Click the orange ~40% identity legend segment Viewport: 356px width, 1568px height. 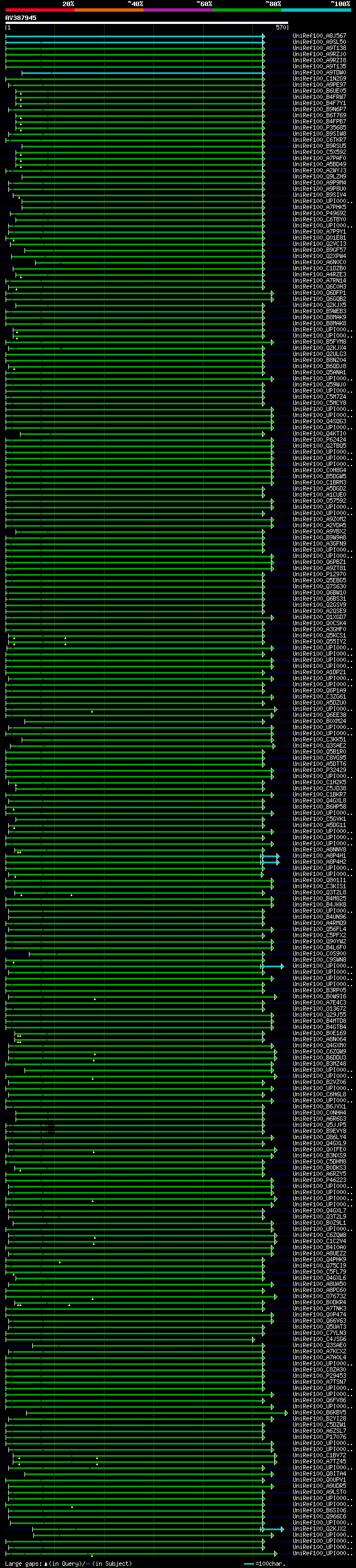[x=109, y=10]
